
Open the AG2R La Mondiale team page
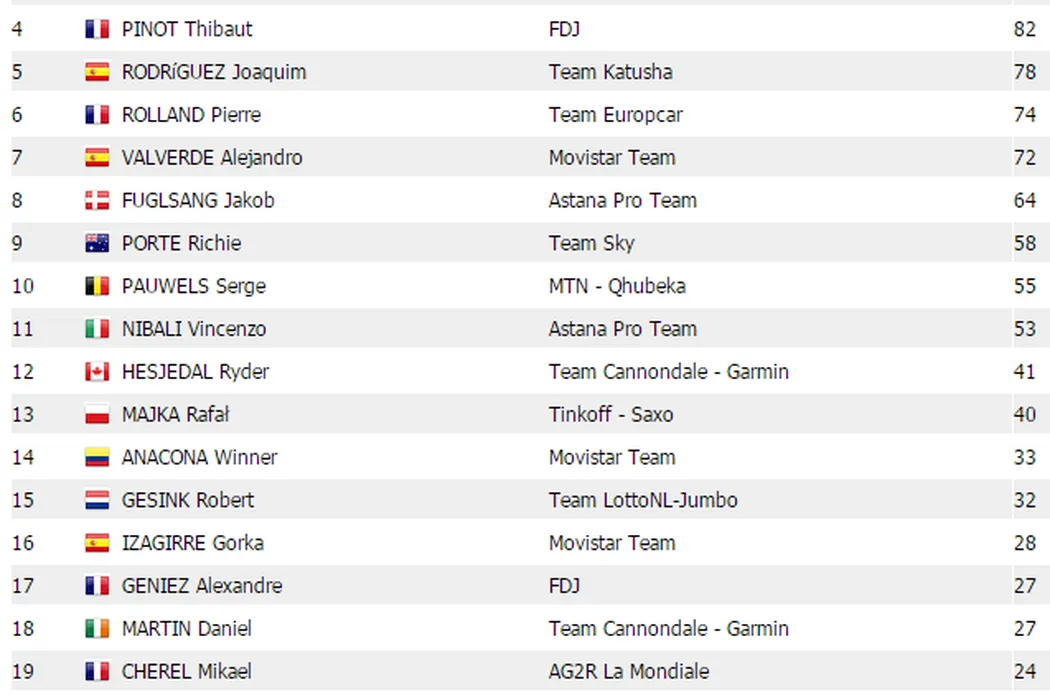629,672
